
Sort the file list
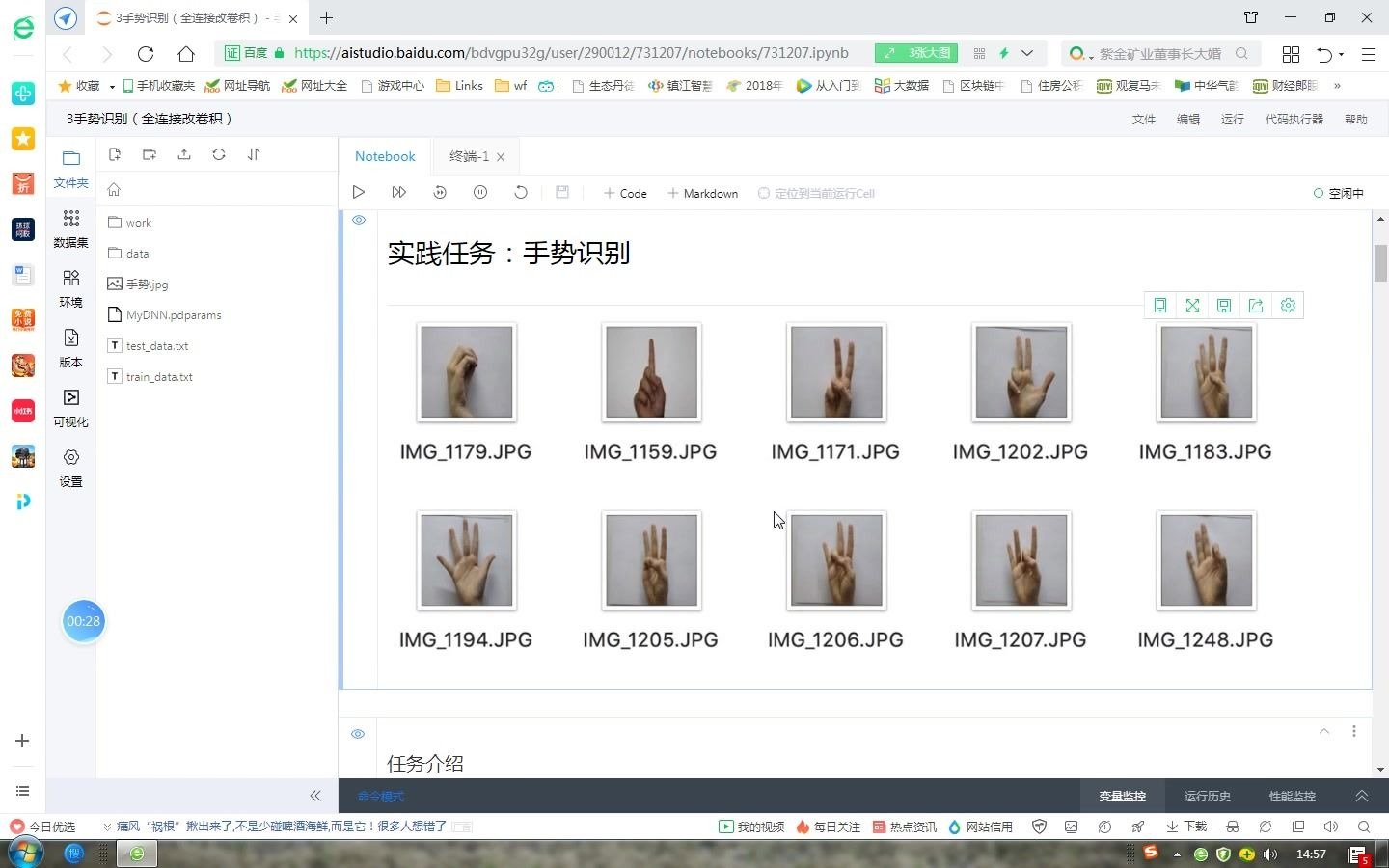tap(254, 154)
